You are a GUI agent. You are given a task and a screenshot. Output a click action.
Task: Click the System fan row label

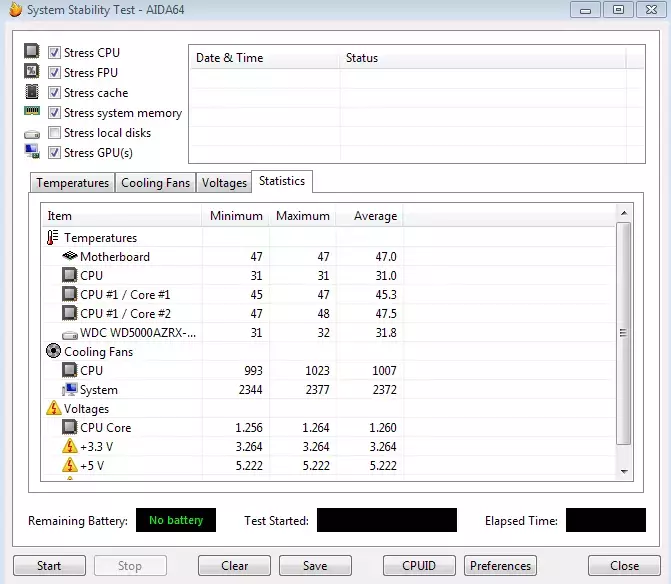(99, 390)
